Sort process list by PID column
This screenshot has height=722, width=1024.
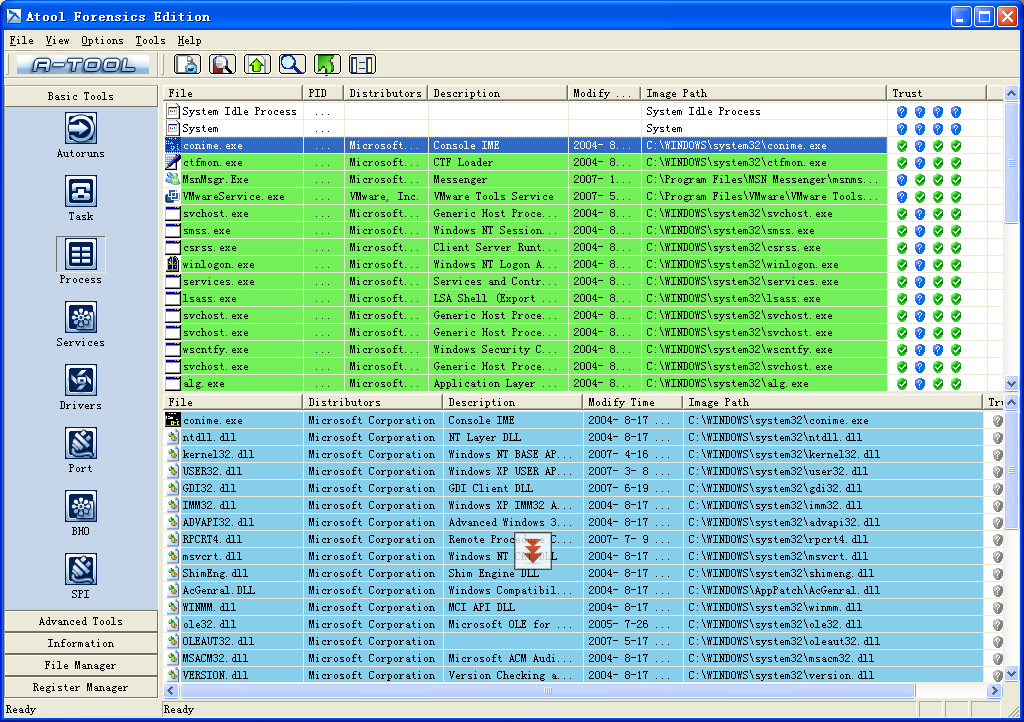[323, 93]
